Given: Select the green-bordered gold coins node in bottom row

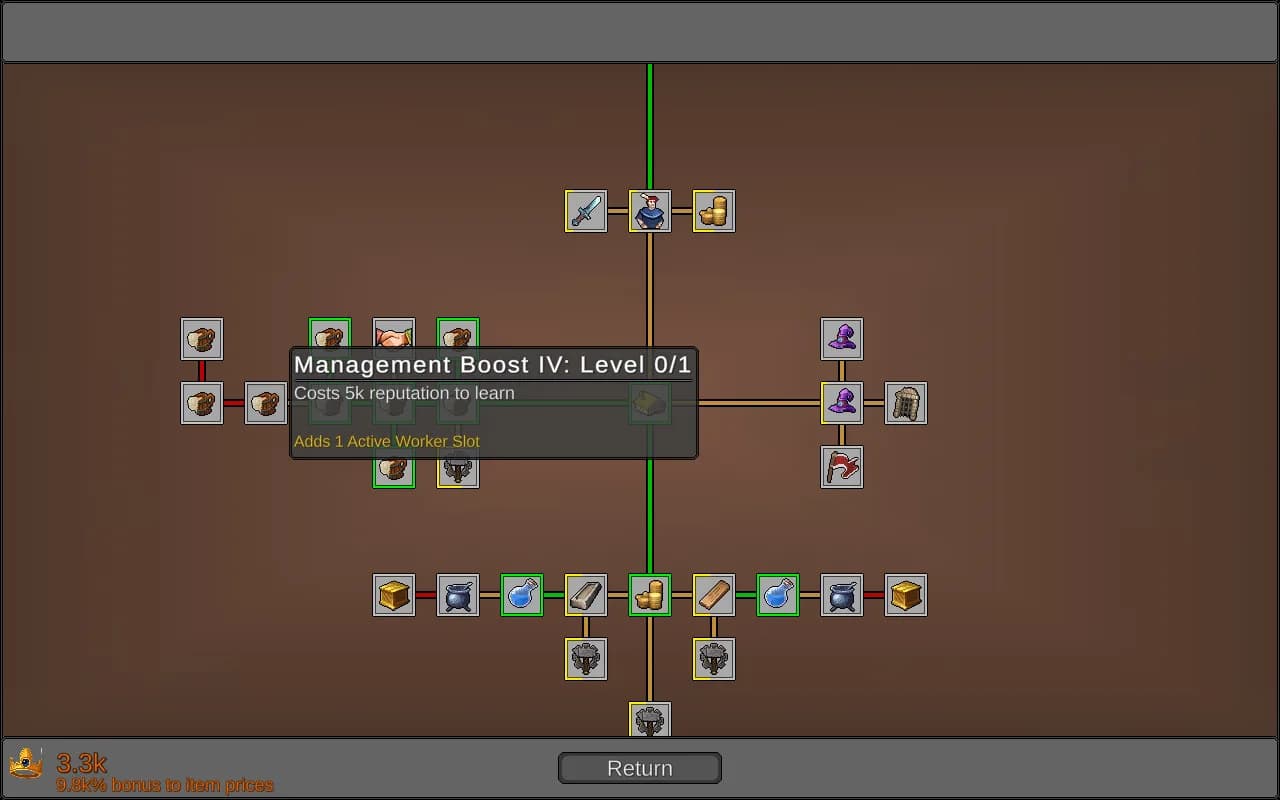Looking at the screenshot, I should point(650,595).
